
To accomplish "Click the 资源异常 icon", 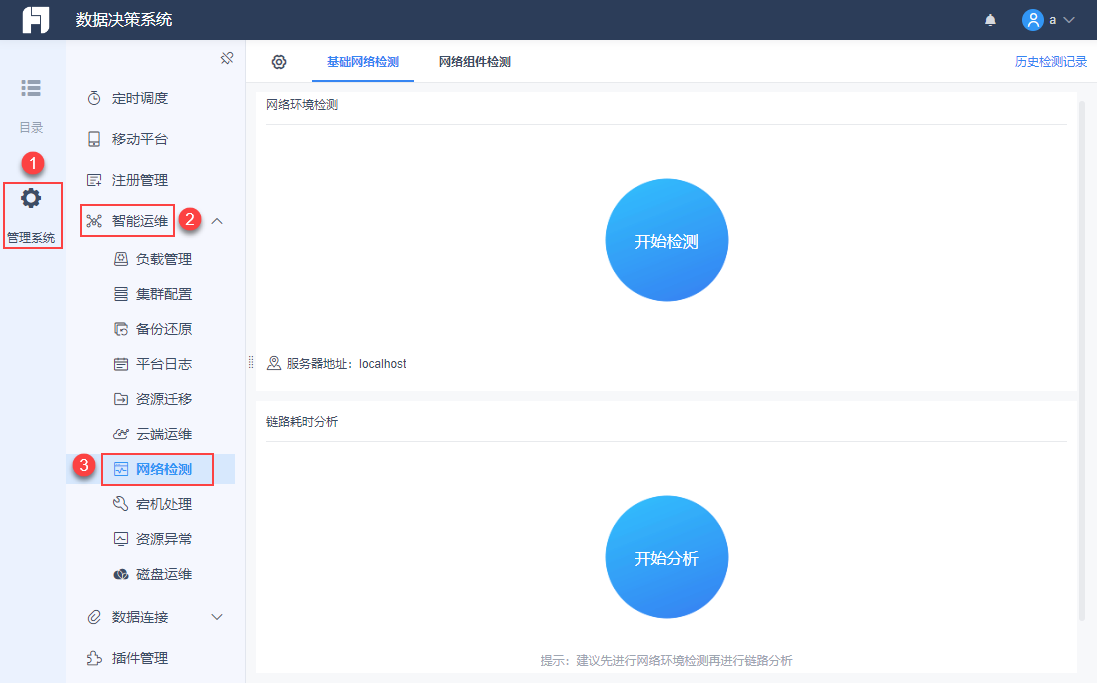I will [121, 539].
